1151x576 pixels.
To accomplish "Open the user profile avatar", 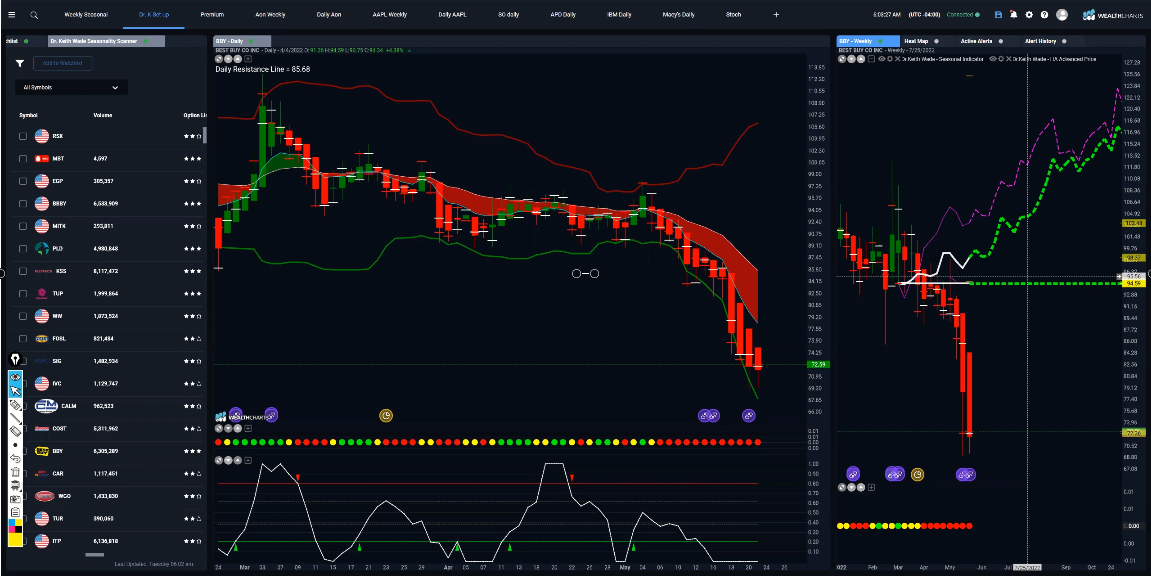I will click(x=1061, y=15).
